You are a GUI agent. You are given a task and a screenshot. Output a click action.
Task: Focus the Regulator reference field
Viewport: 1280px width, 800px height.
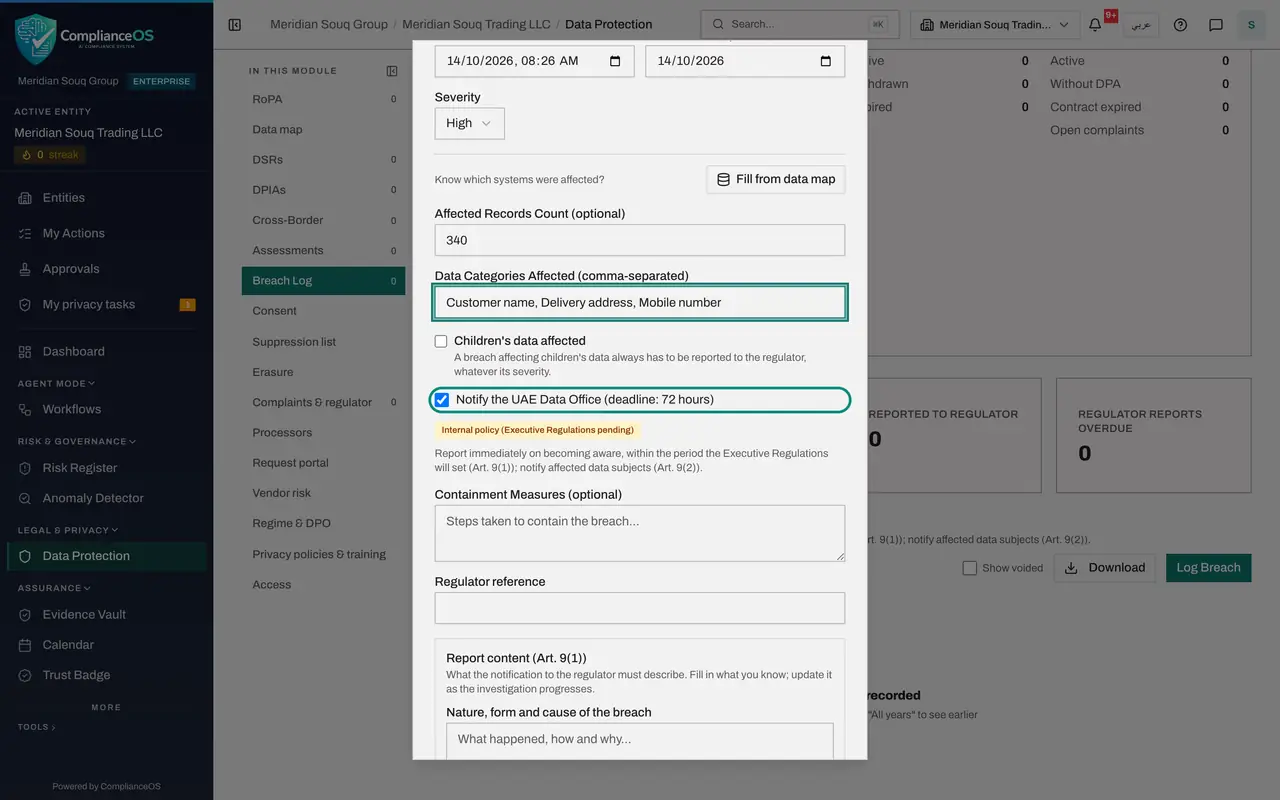pos(640,608)
